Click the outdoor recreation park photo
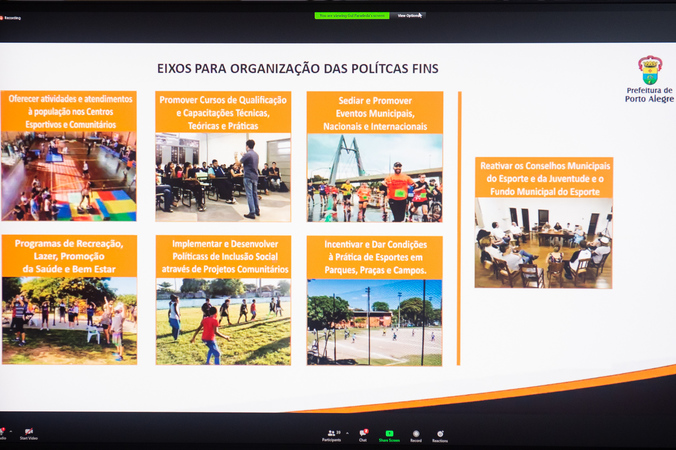 click(69, 320)
